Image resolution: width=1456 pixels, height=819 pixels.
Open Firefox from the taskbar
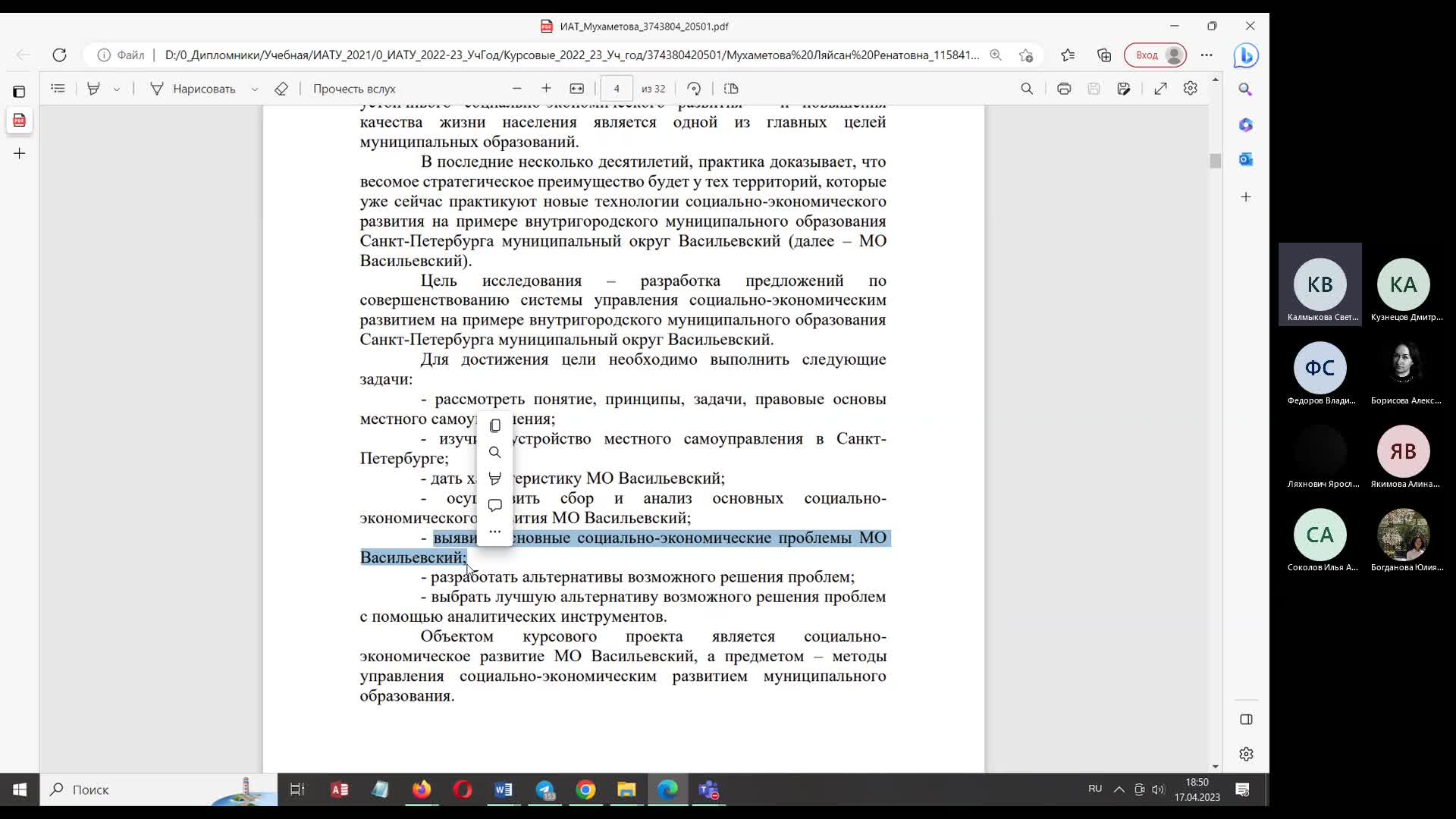tap(422, 789)
